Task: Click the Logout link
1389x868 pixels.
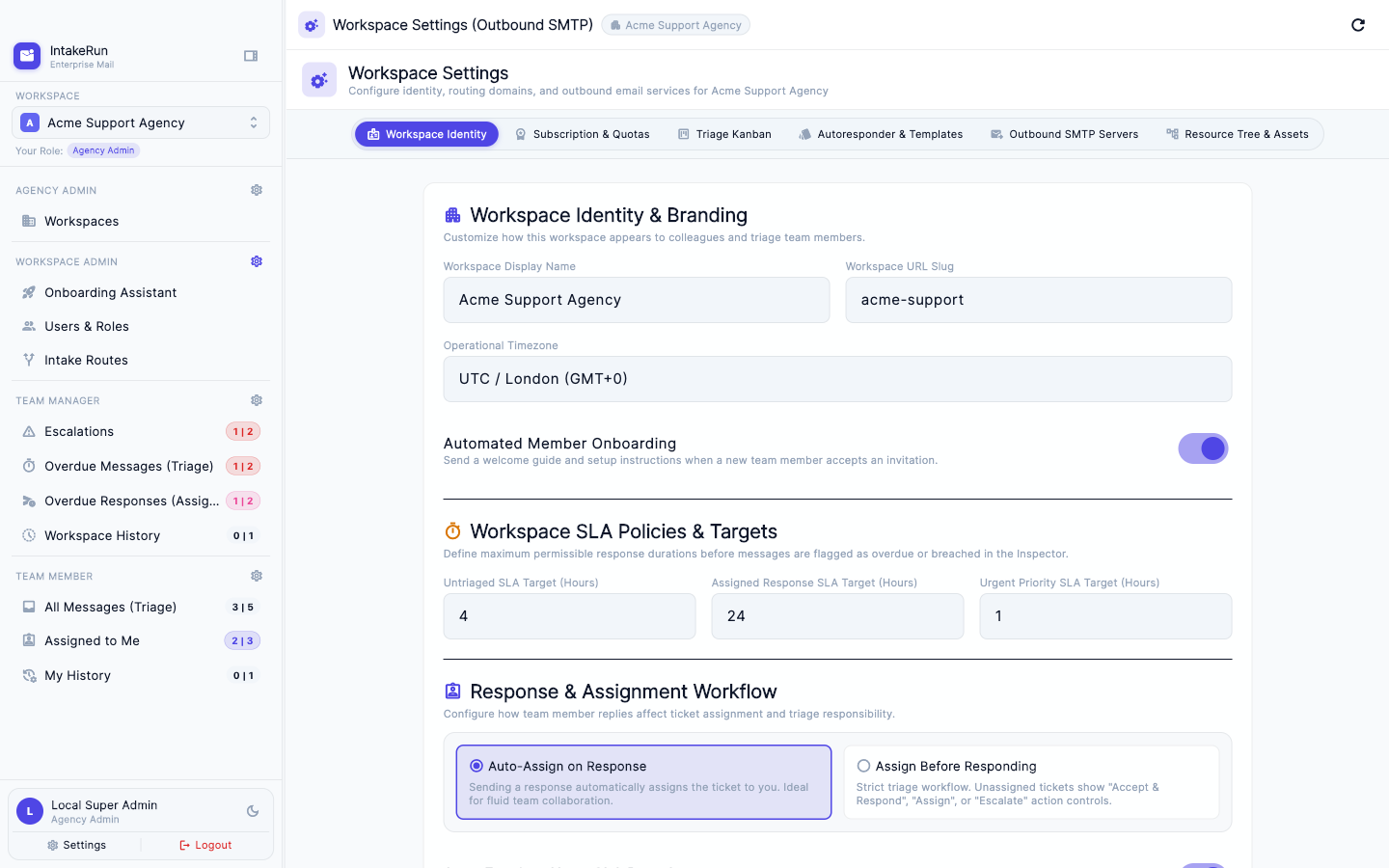Action: point(205,845)
